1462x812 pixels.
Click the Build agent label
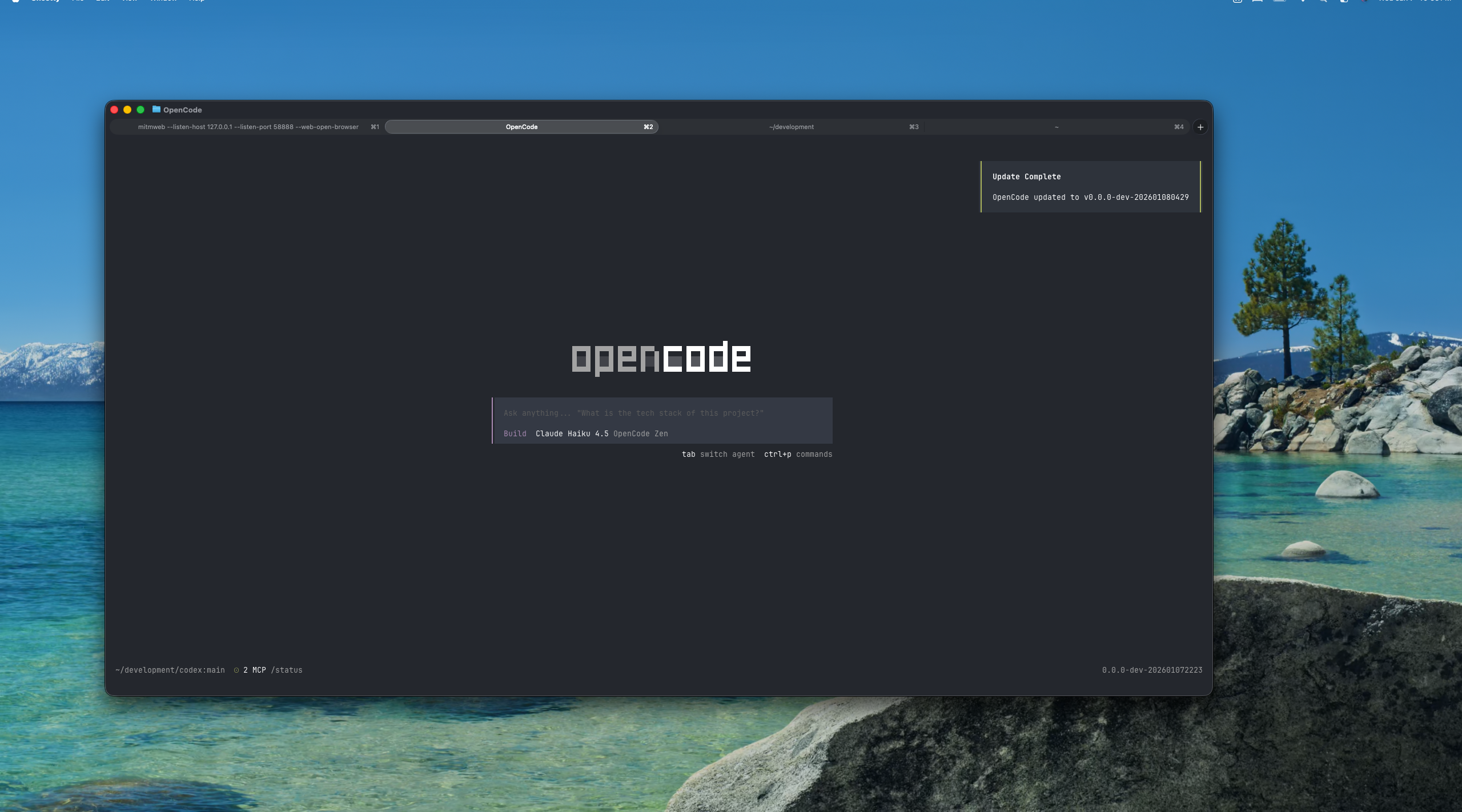click(x=515, y=433)
